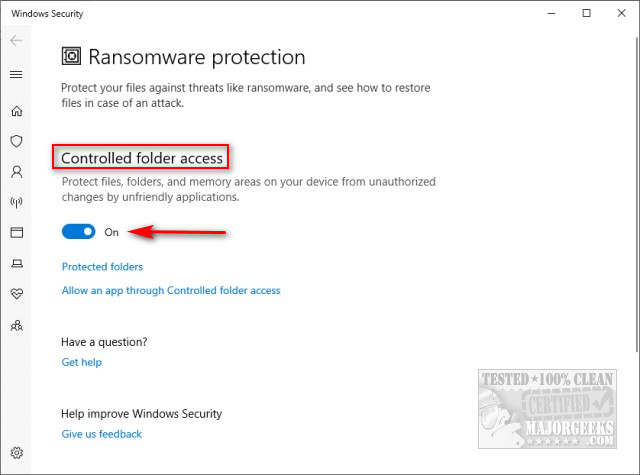Open Account protection person icon
This screenshot has width=640, height=475.
[17, 172]
